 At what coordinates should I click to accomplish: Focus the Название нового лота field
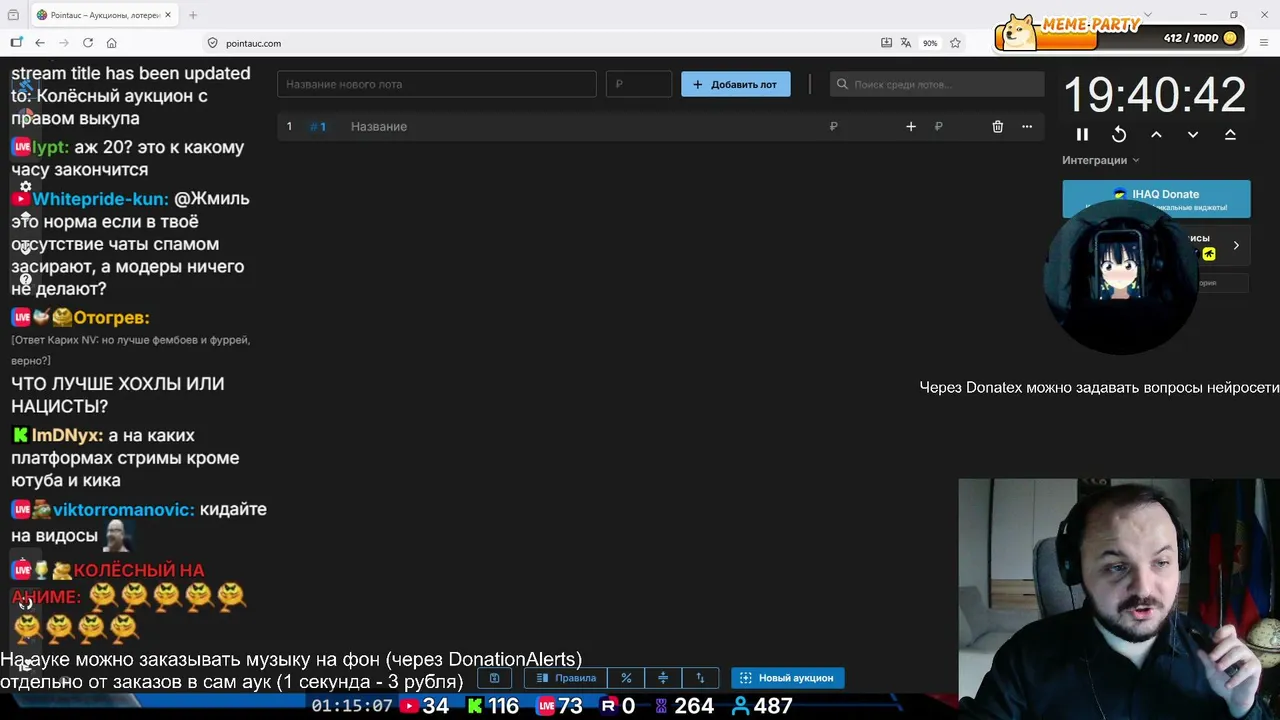coord(437,84)
